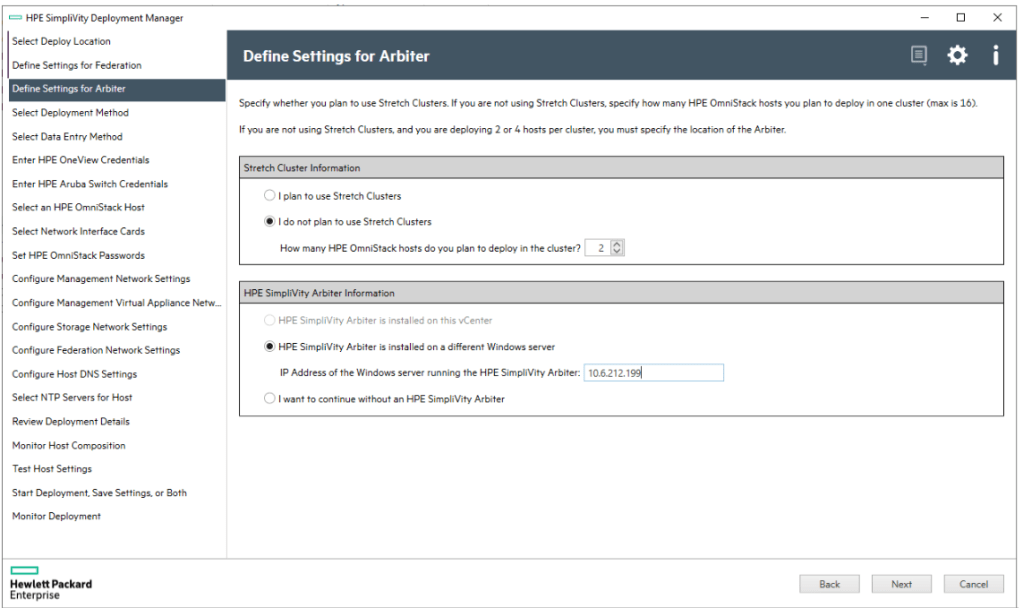Viewport: 1023px width, 608px height.
Task: Open Configure Storage Network Settings step
Action: (x=89, y=327)
